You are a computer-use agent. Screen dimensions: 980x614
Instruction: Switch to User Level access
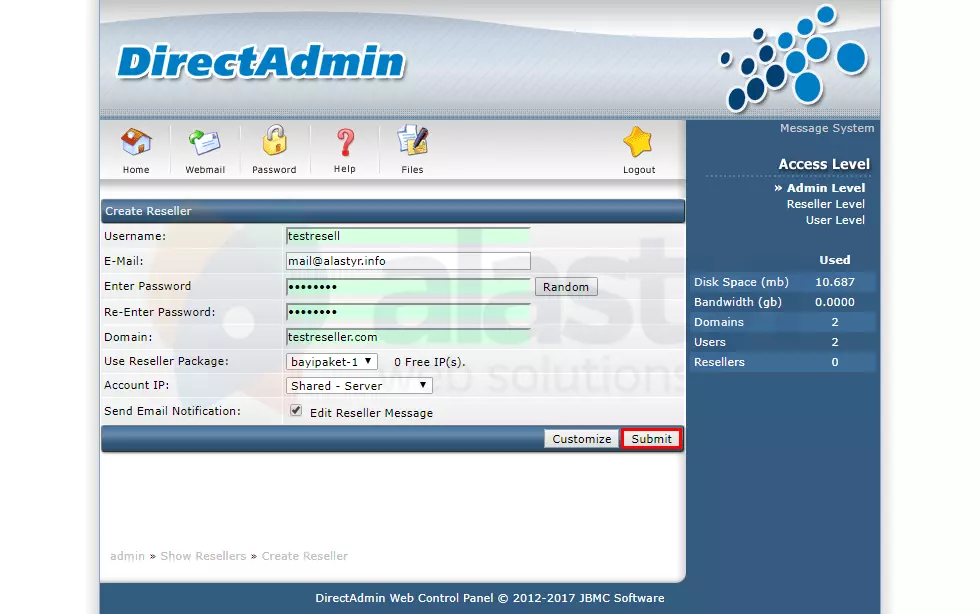(835, 220)
